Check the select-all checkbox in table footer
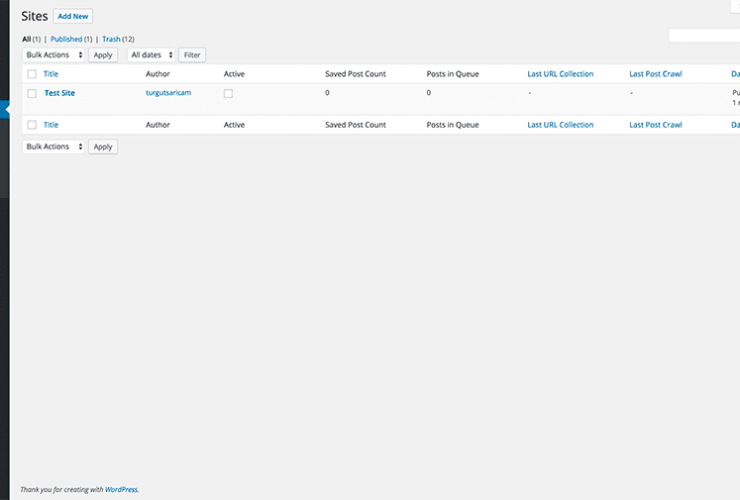Image resolution: width=740 pixels, height=500 pixels. pyautogui.click(x=32, y=125)
